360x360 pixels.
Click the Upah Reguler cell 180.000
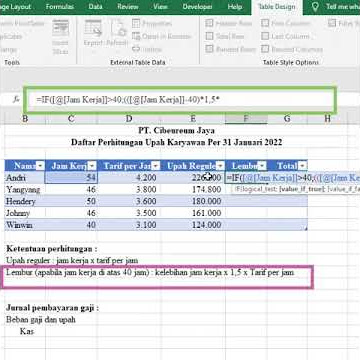(193, 201)
